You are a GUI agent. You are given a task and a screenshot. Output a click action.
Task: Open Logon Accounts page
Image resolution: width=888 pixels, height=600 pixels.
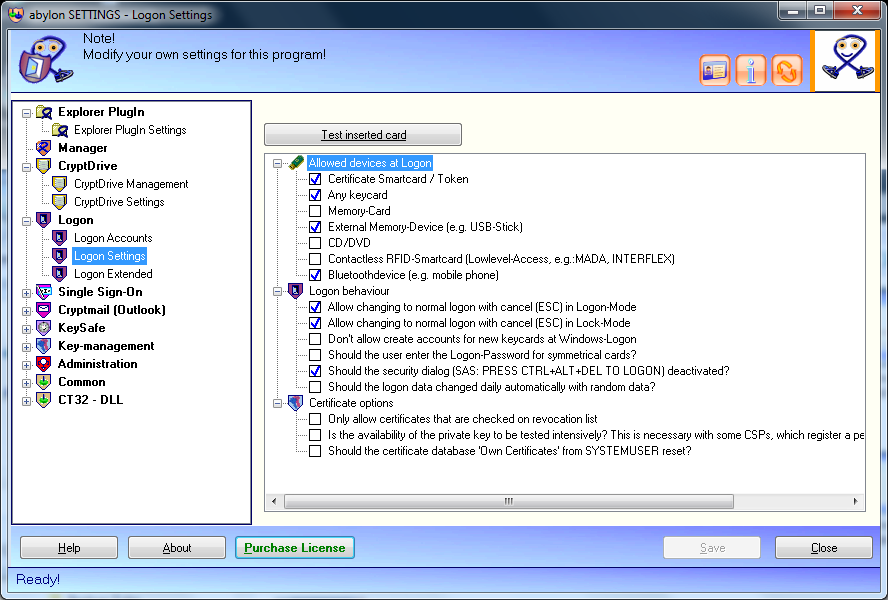pyautogui.click(x=113, y=238)
